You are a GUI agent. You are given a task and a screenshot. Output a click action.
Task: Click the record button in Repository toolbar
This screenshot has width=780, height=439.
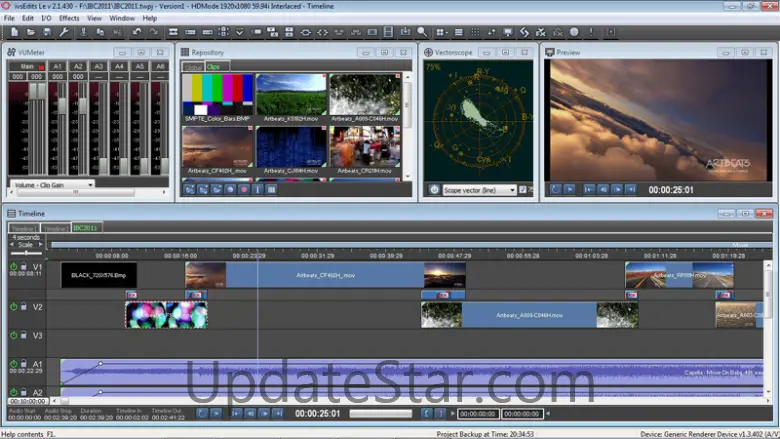click(x=243, y=188)
